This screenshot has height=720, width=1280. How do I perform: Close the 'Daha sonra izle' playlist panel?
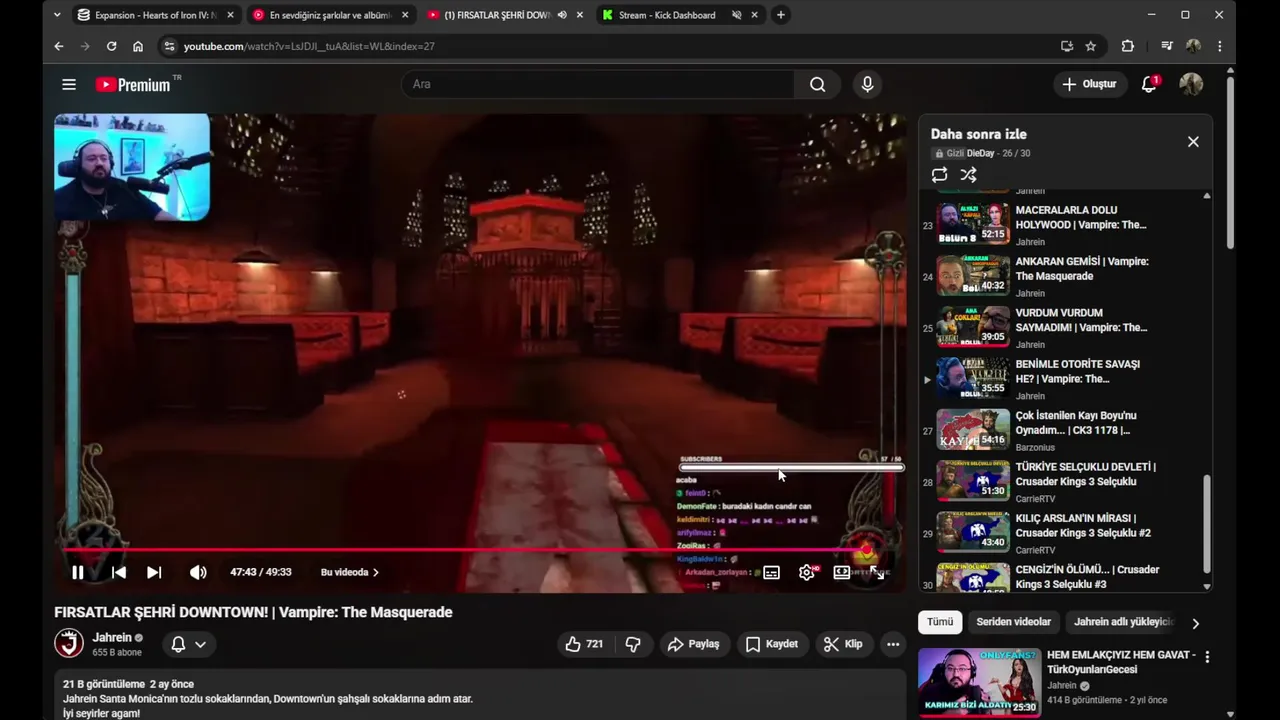[1193, 142]
